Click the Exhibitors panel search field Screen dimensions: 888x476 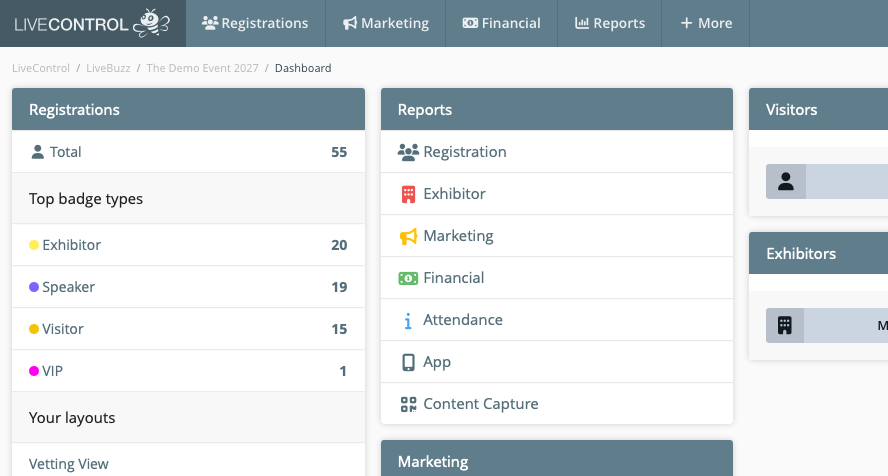pyautogui.click(x=846, y=325)
